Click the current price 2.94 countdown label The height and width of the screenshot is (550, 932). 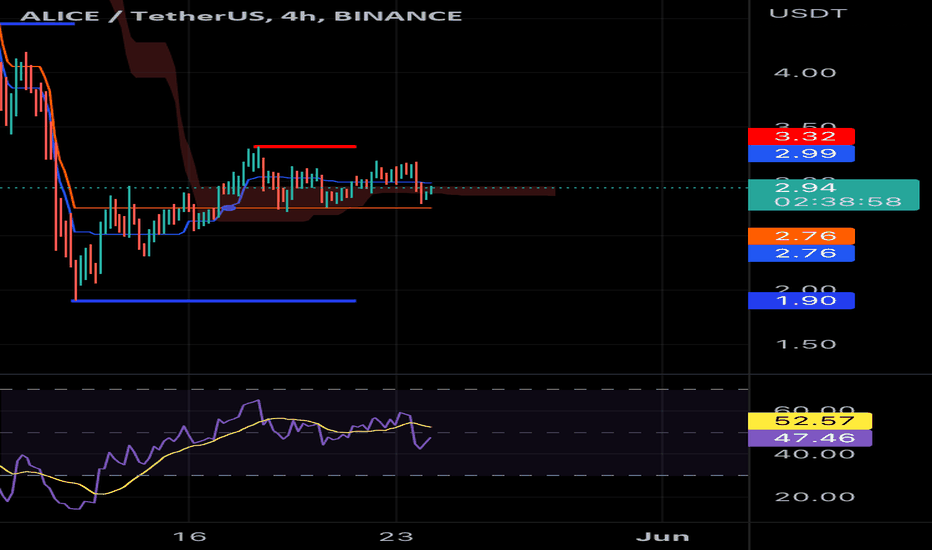pos(833,195)
